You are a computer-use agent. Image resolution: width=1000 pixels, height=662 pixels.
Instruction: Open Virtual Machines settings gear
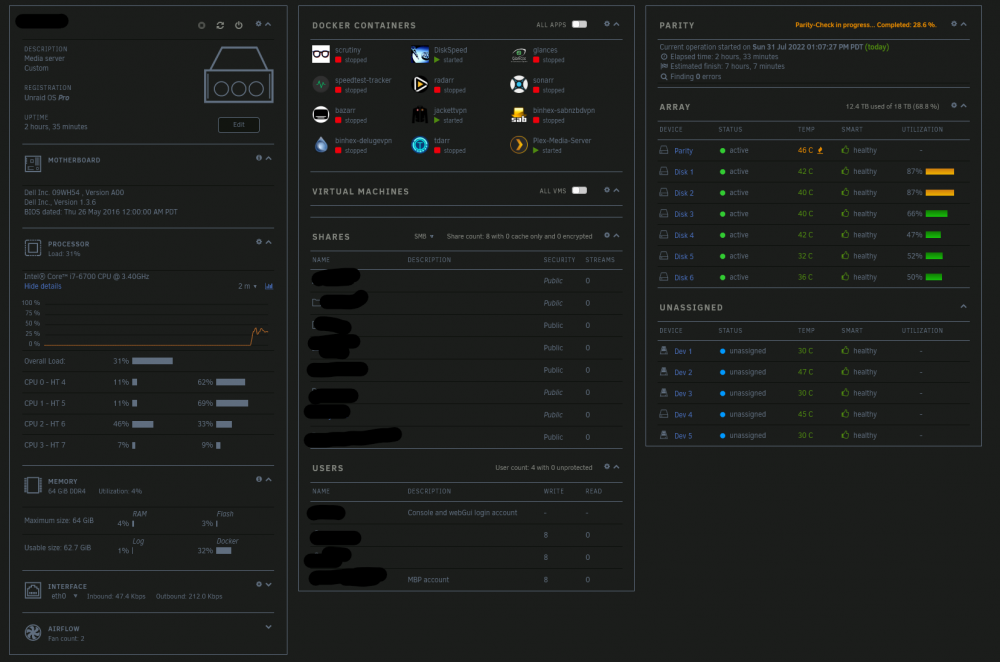[607, 190]
